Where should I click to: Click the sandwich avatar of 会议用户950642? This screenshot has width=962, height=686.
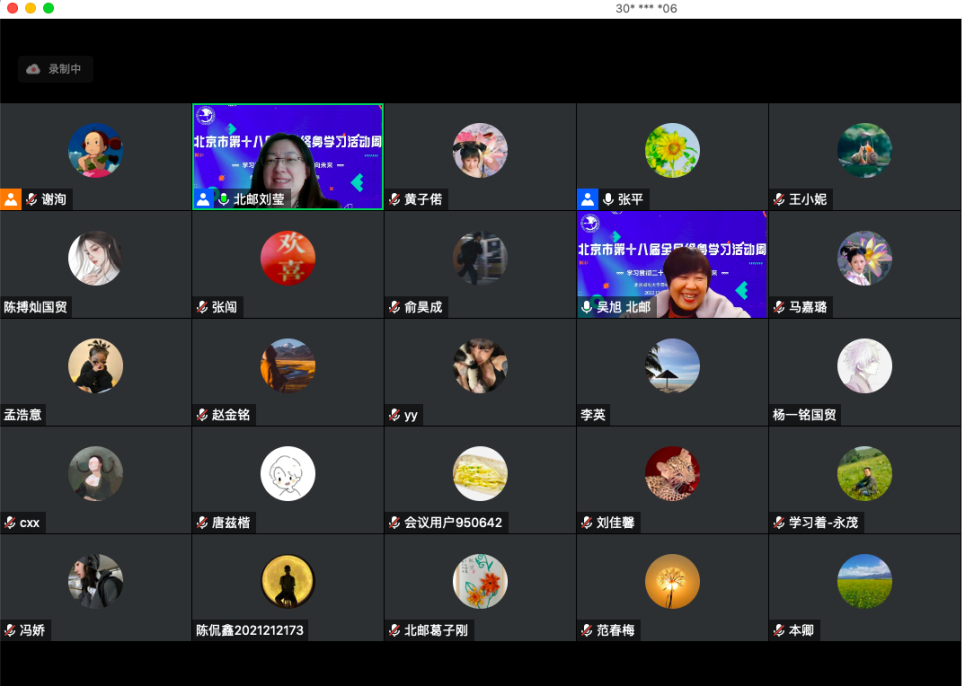click(x=480, y=473)
